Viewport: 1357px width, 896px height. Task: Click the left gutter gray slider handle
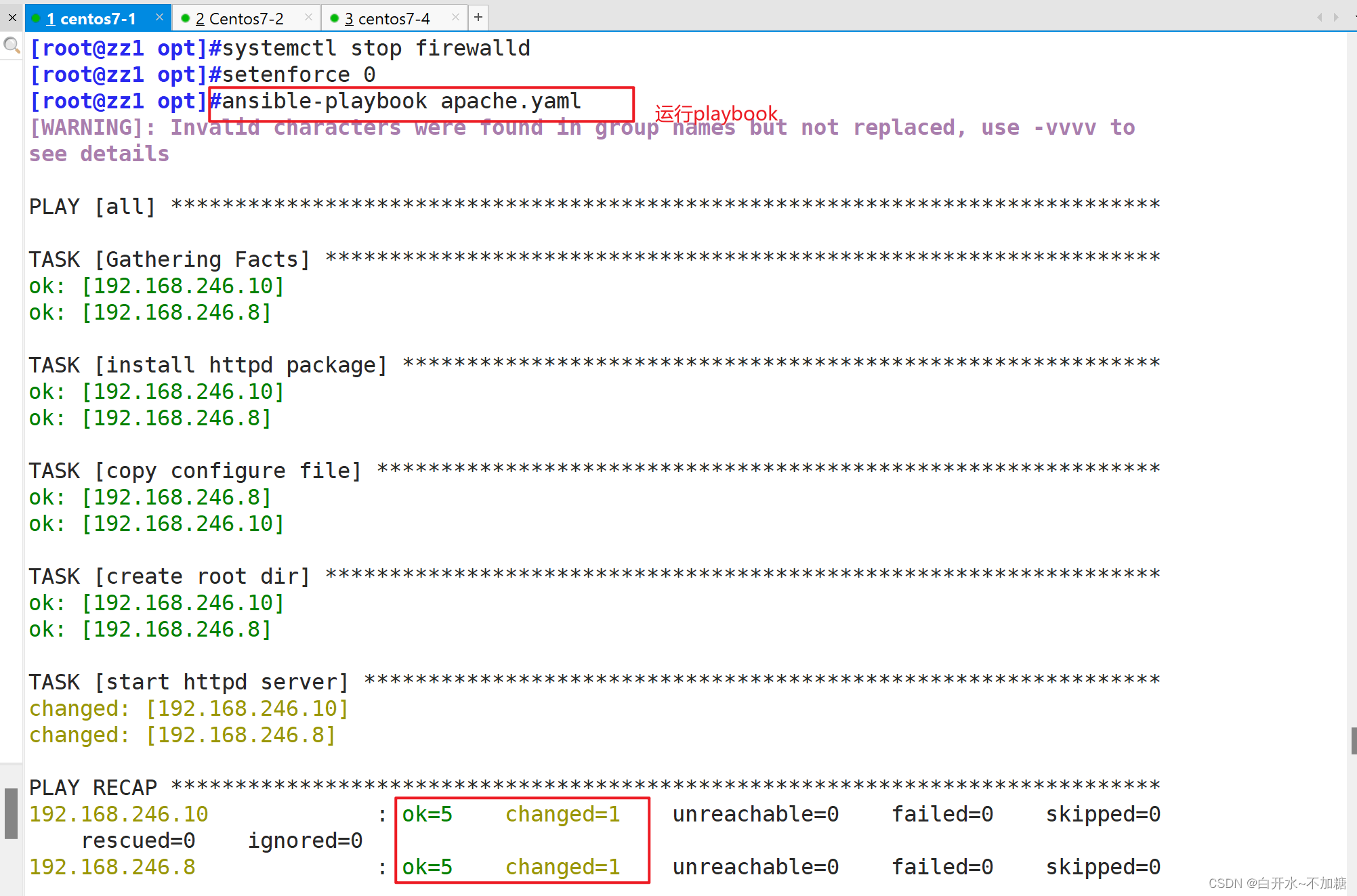click(x=11, y=813)
